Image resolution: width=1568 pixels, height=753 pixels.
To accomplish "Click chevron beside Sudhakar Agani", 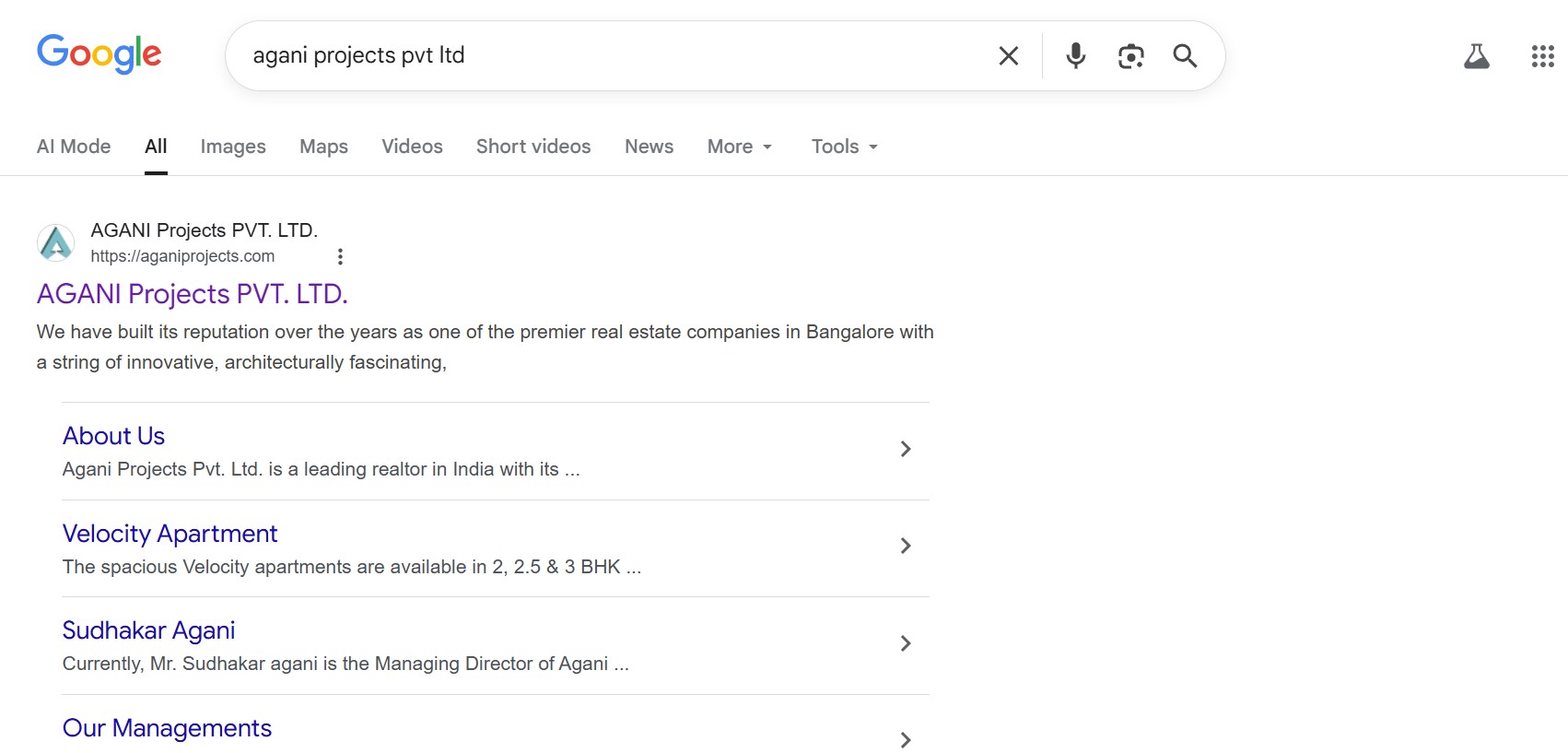I will pyautogui.click(x=905, y=643).
